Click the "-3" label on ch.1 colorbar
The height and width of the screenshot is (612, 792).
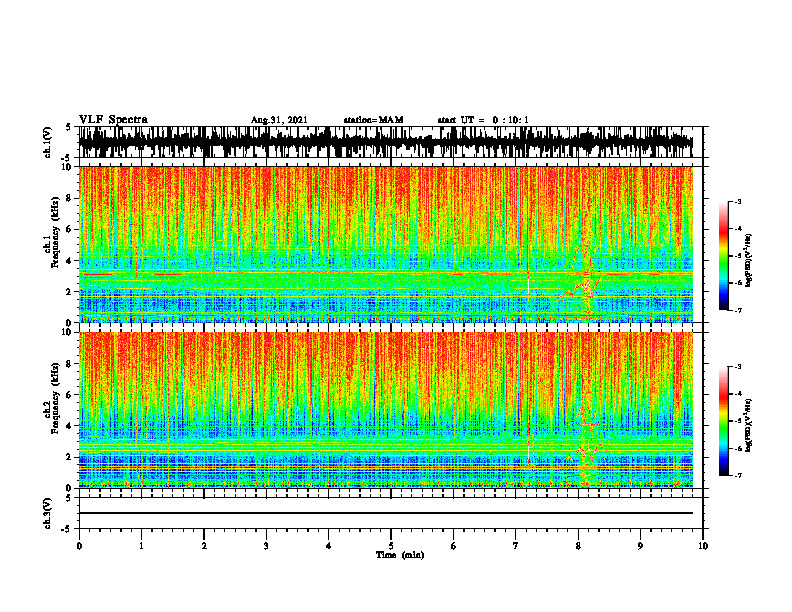coord(737,201)
